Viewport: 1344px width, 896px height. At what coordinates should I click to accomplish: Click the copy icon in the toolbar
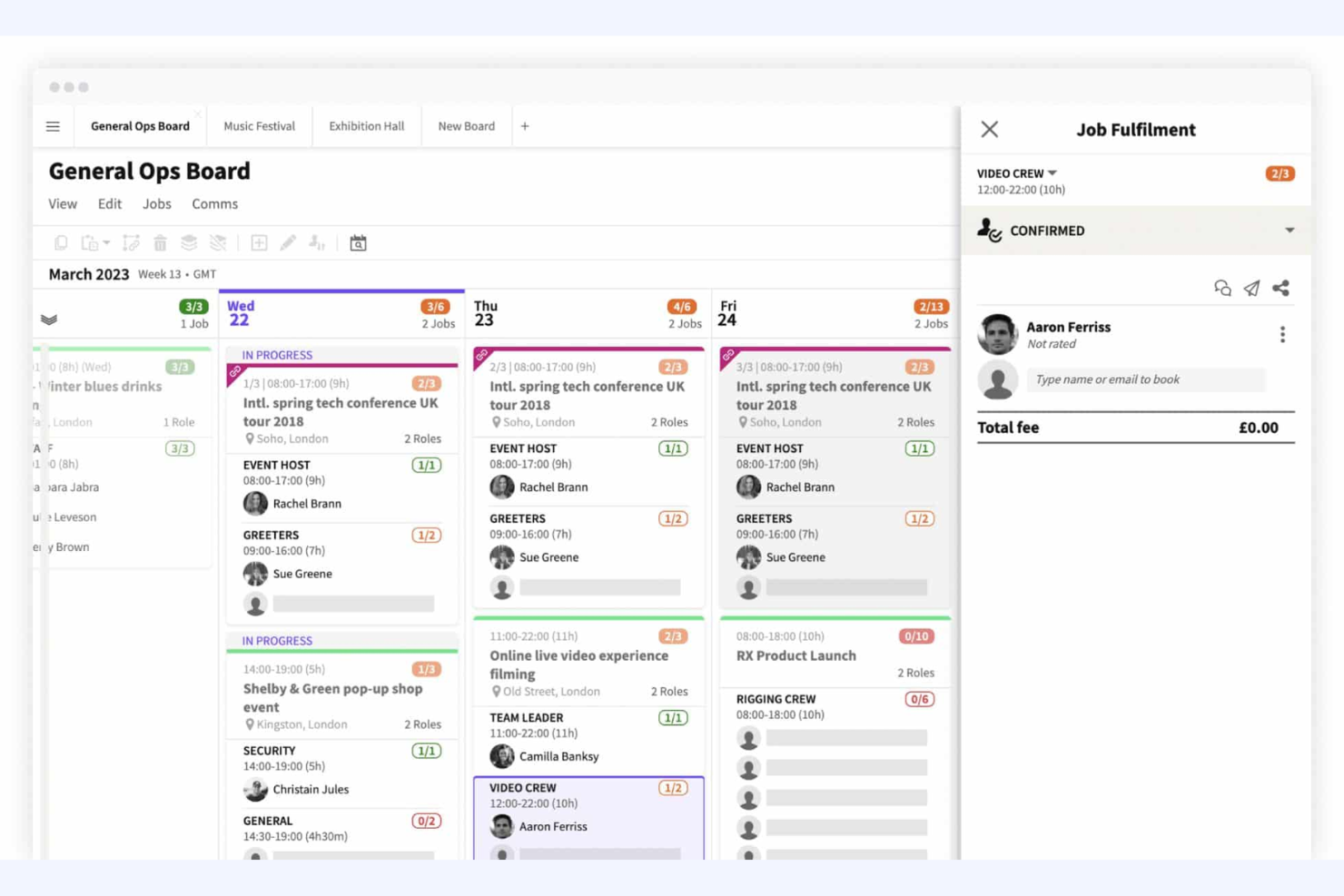pos(61,242)
